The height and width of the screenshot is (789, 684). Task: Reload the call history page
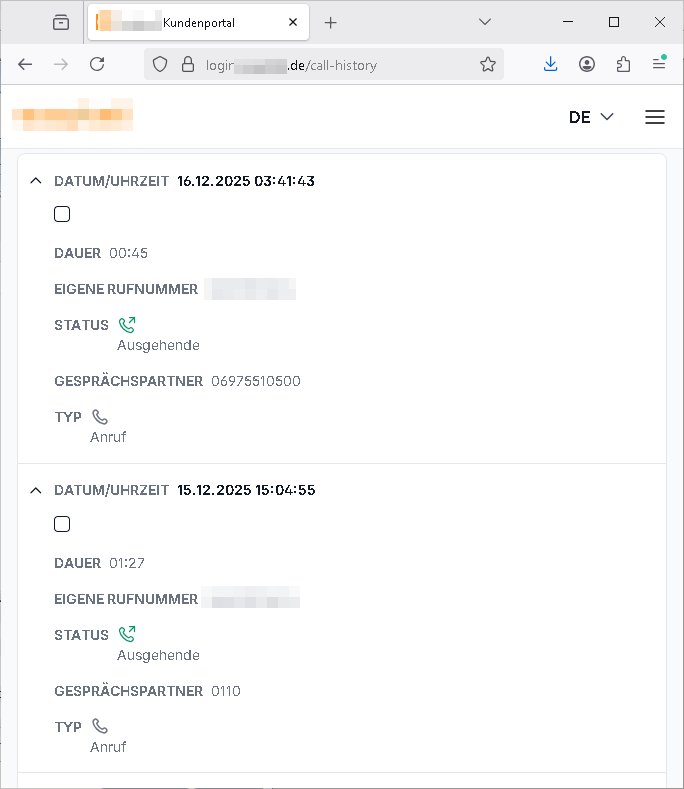[97, 64]
